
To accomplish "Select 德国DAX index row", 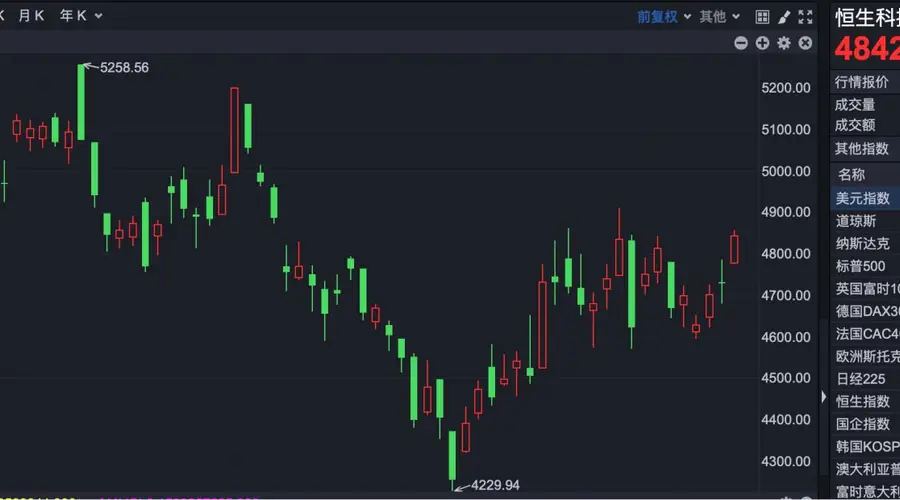I will coord(866,311).
